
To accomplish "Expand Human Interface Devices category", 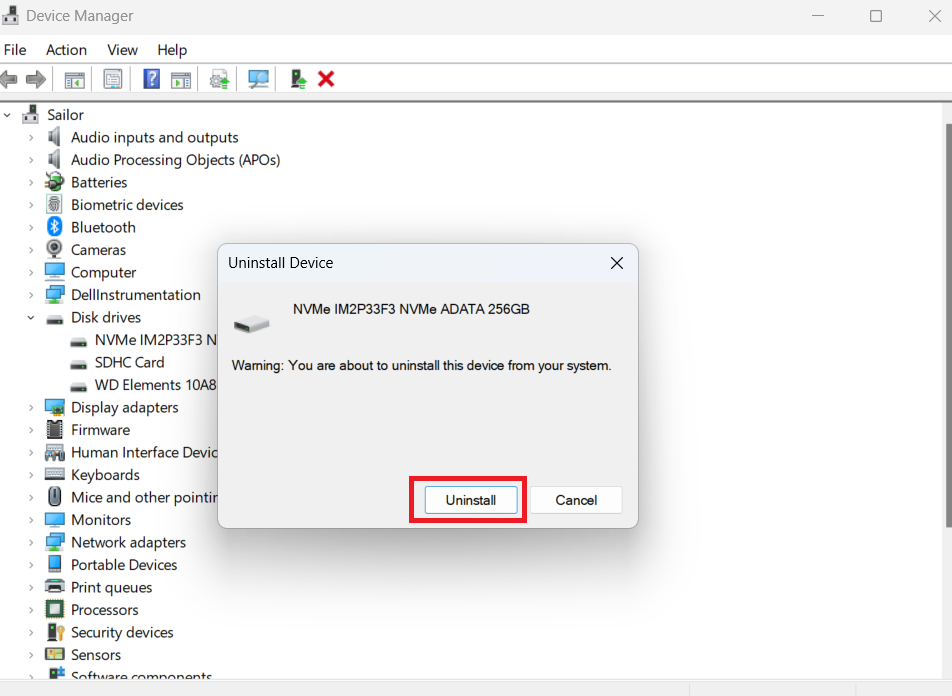I will 31,452.
